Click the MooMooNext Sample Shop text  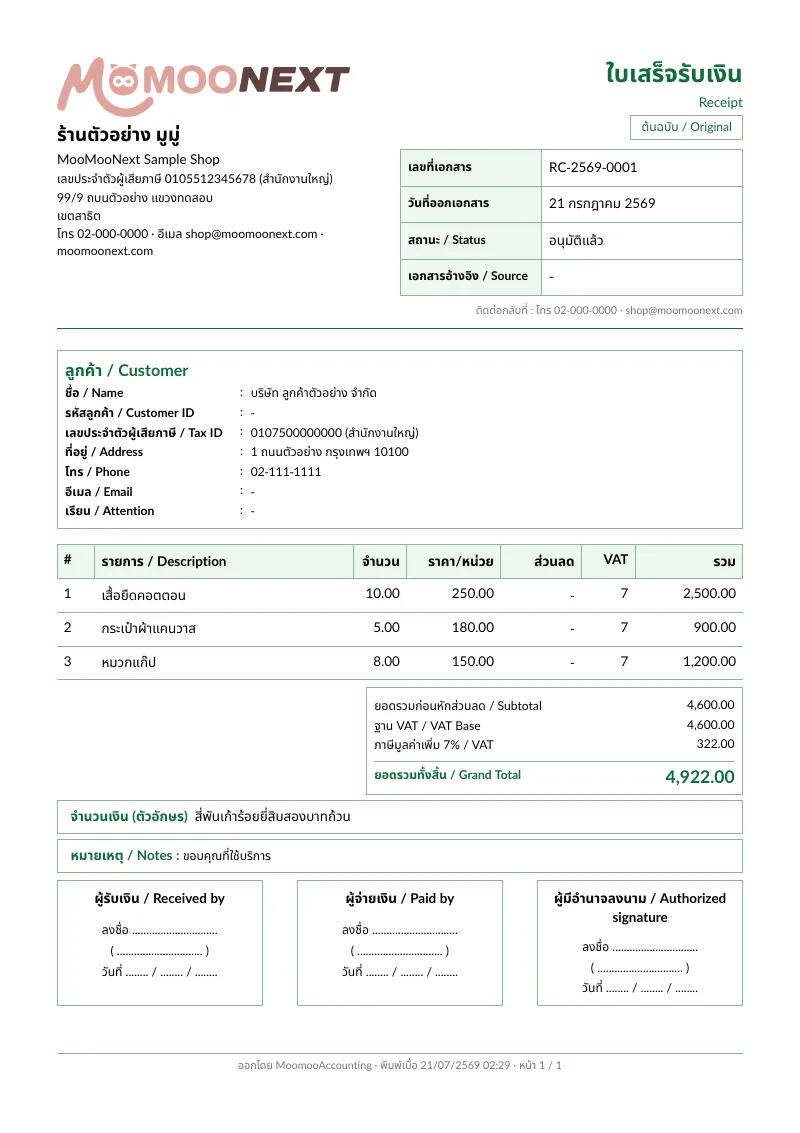[138, 160]
